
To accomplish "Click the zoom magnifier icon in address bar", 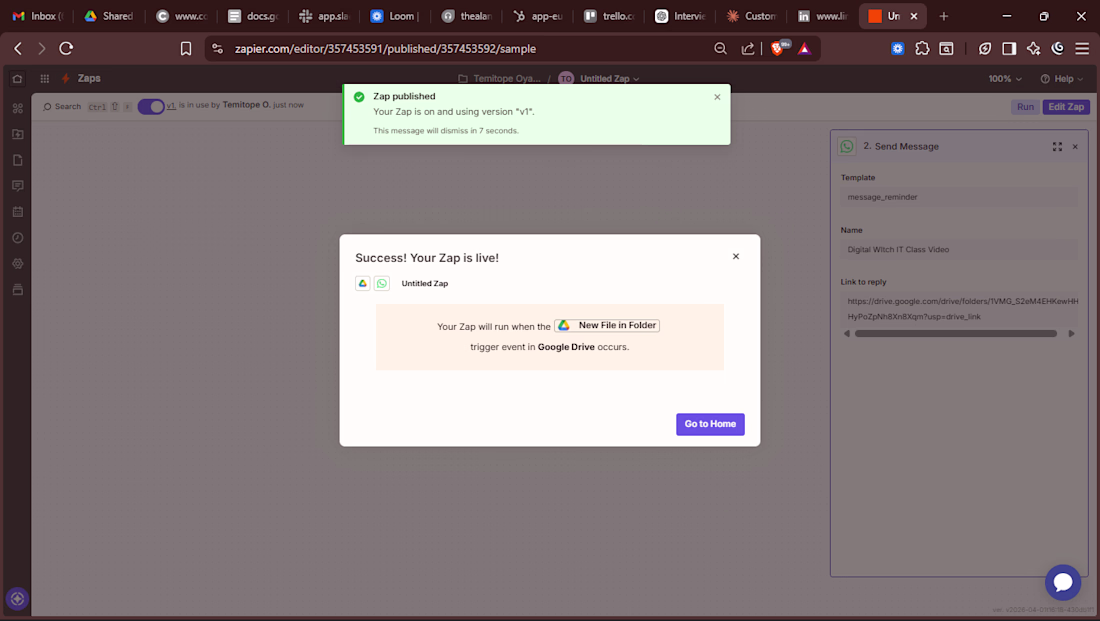I will pyautogui.click(x=720, y=48).
